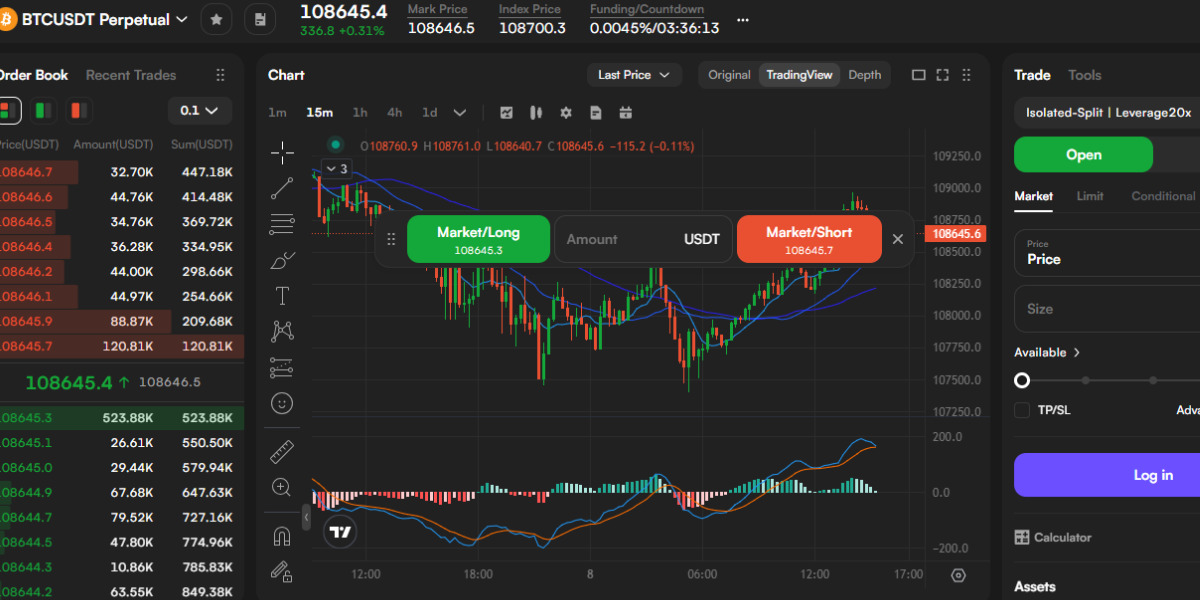Open the Last Price dropdown
Viewport: 1200px width, 600px height.
[634, 74]
